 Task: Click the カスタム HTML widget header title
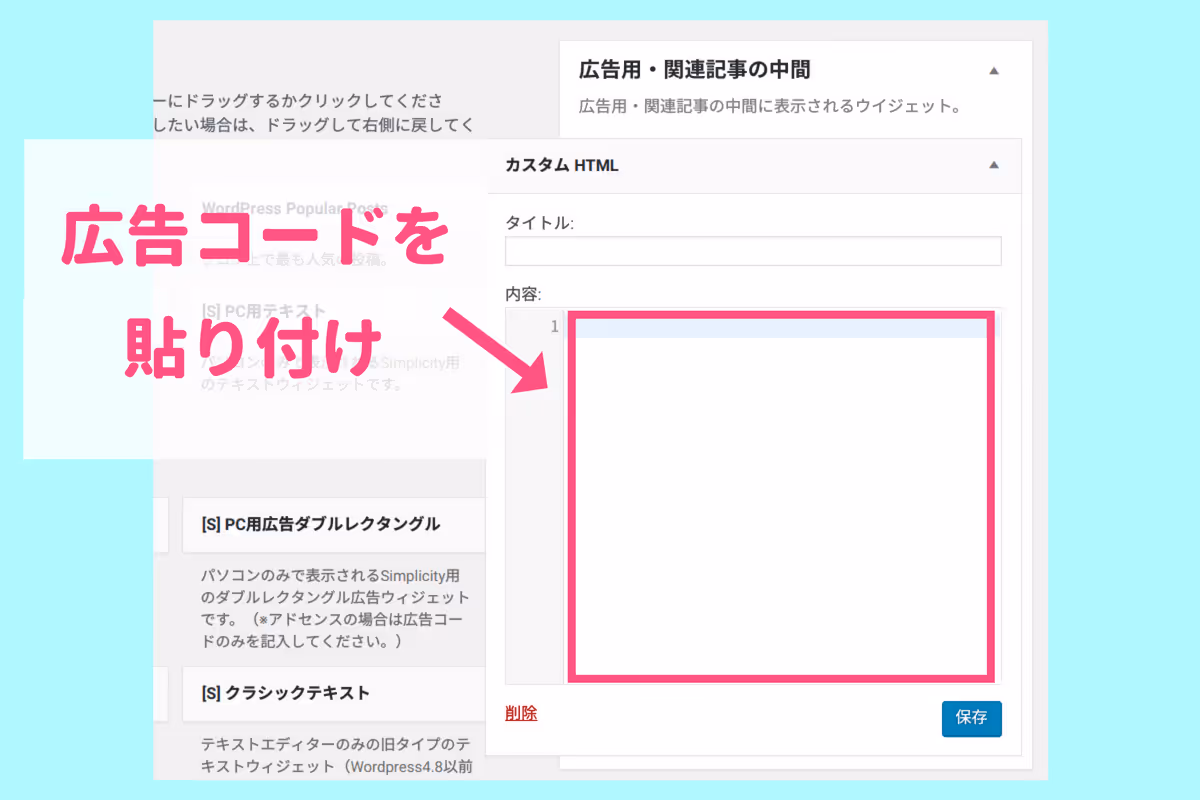coord(562,166)
